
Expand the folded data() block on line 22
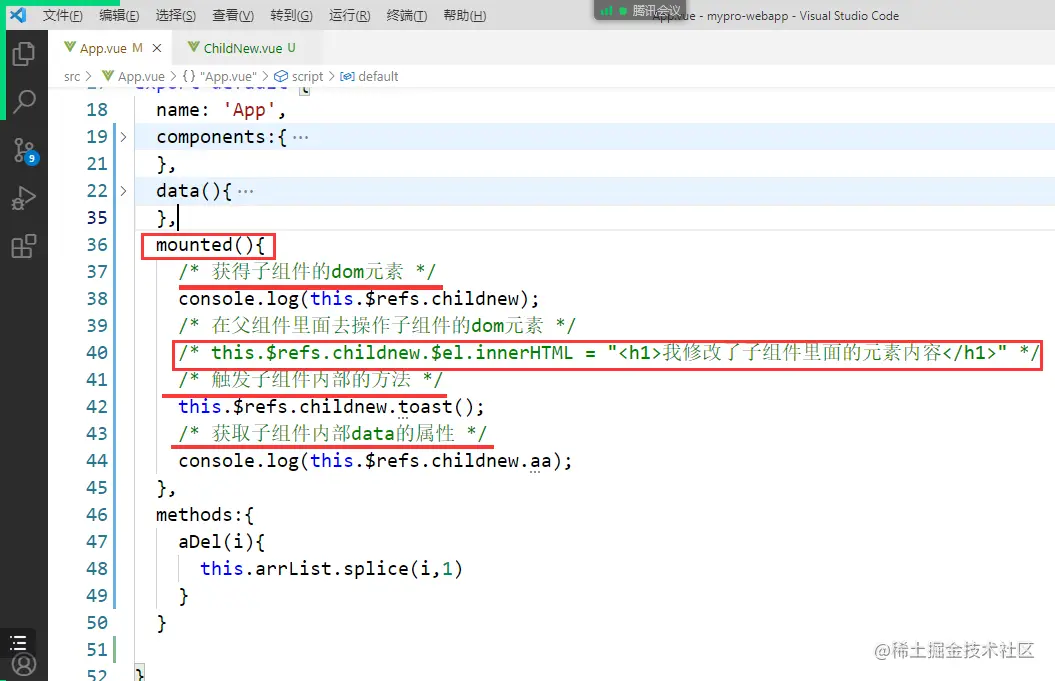122,190
